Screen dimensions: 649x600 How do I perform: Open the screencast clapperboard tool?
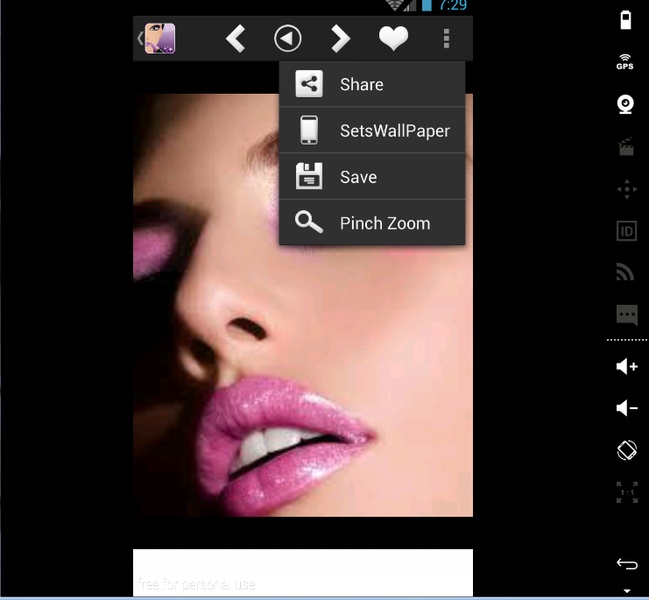pyautogui.click(x=626, y=146)
